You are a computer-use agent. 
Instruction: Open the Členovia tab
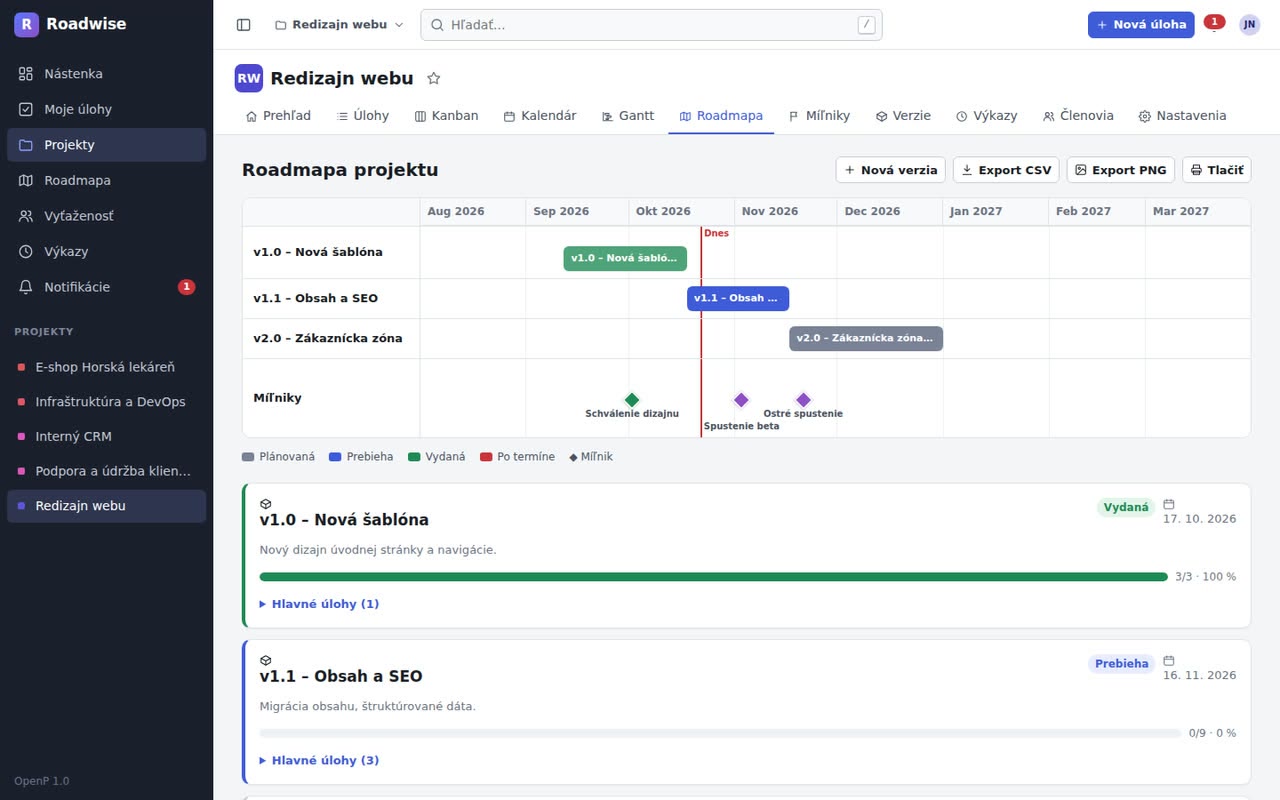point(1078,116)
